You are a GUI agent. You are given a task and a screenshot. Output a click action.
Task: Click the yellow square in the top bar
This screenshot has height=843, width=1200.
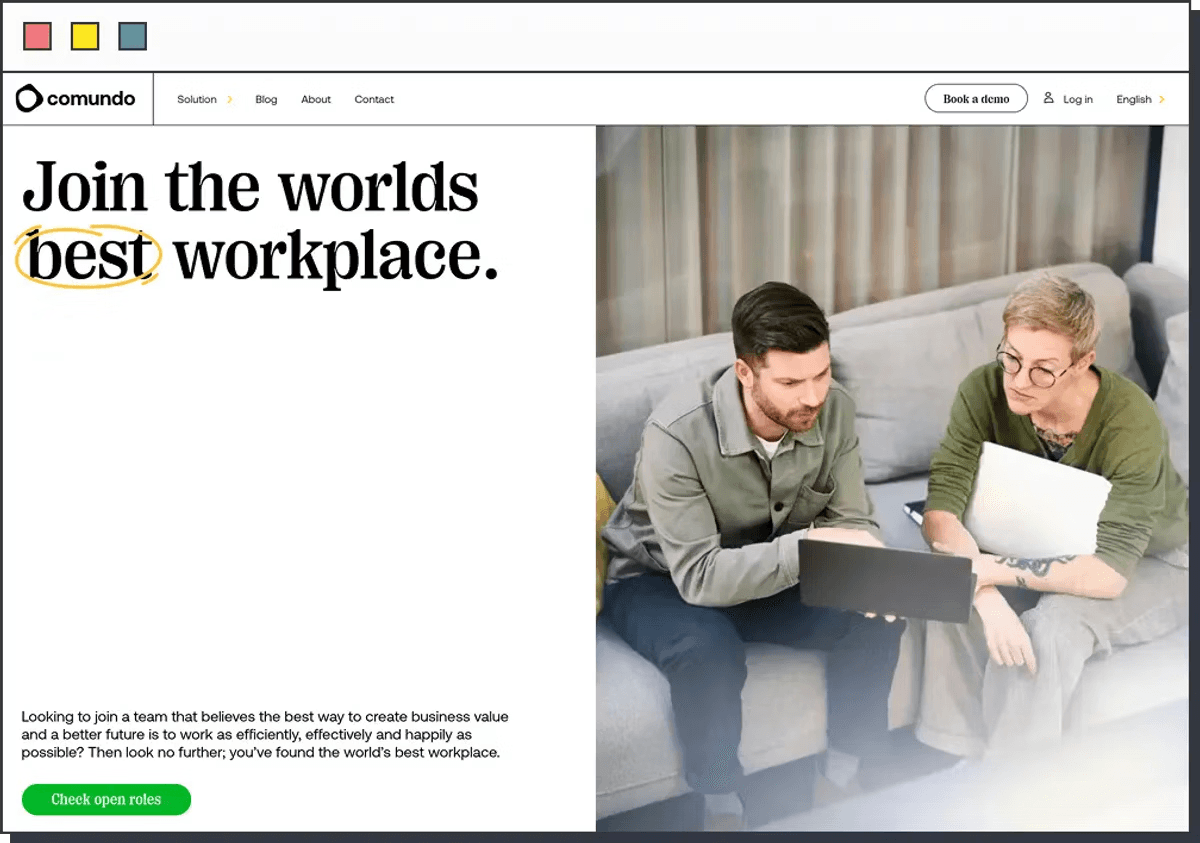coord(85,37)
